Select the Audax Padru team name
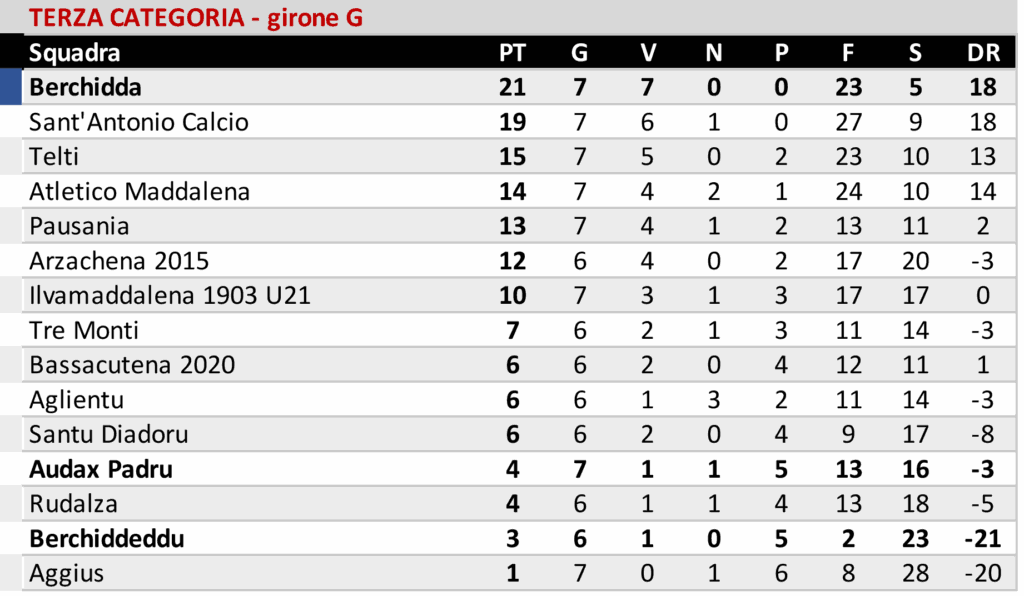 click(x=101, y=469)
